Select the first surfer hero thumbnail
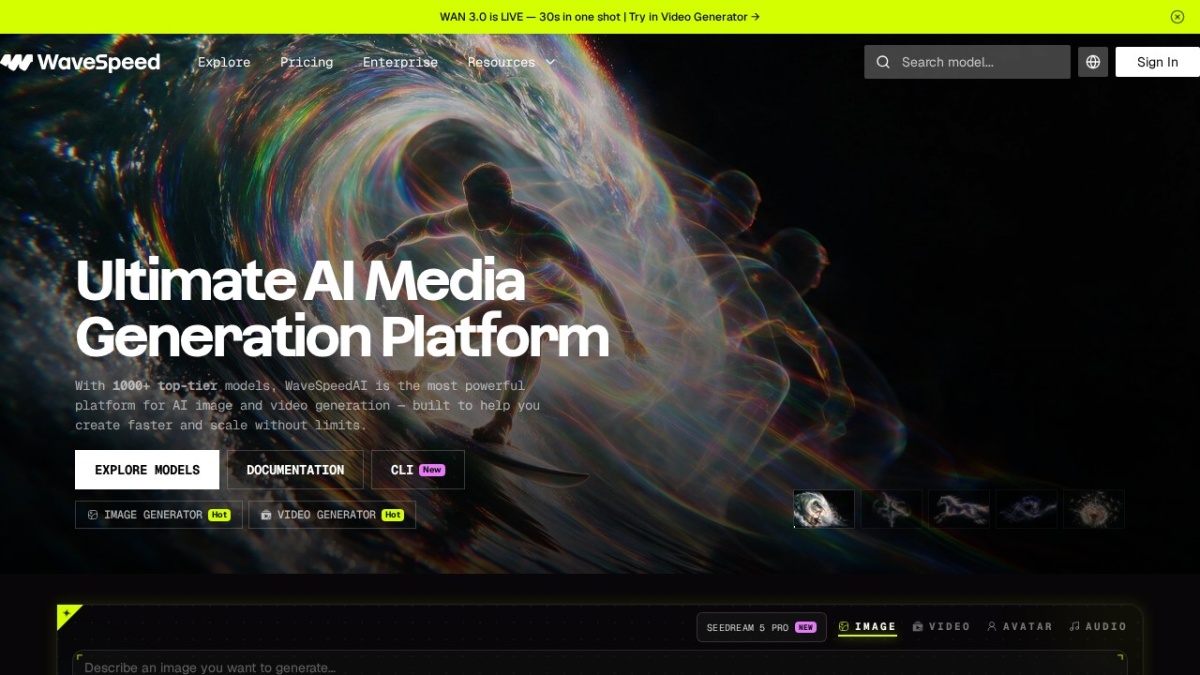Image resolution: width=1200 pixels, height=675 pixels. click(824, 509)
